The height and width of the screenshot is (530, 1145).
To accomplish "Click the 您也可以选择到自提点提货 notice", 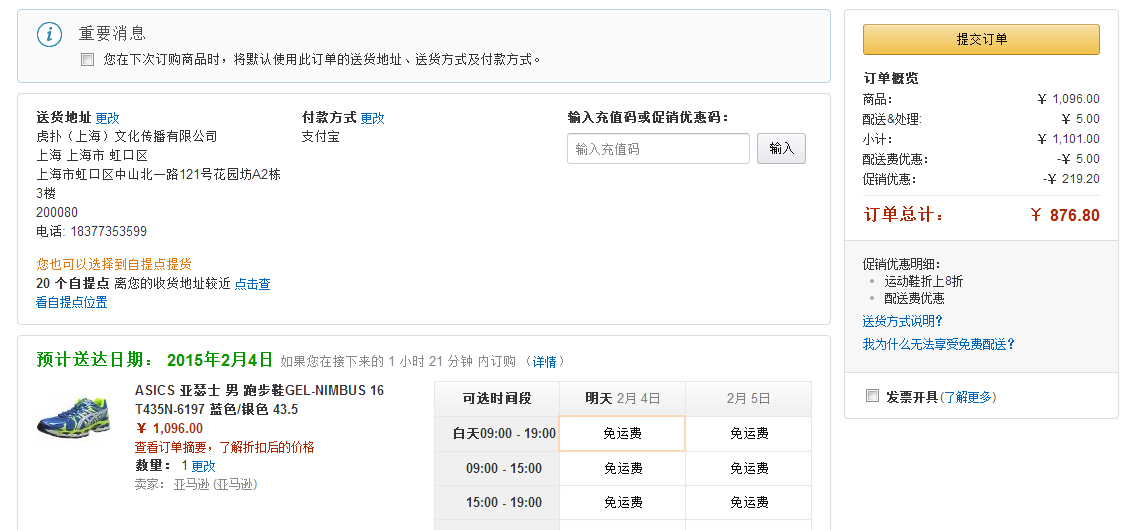I will point(114,264).
